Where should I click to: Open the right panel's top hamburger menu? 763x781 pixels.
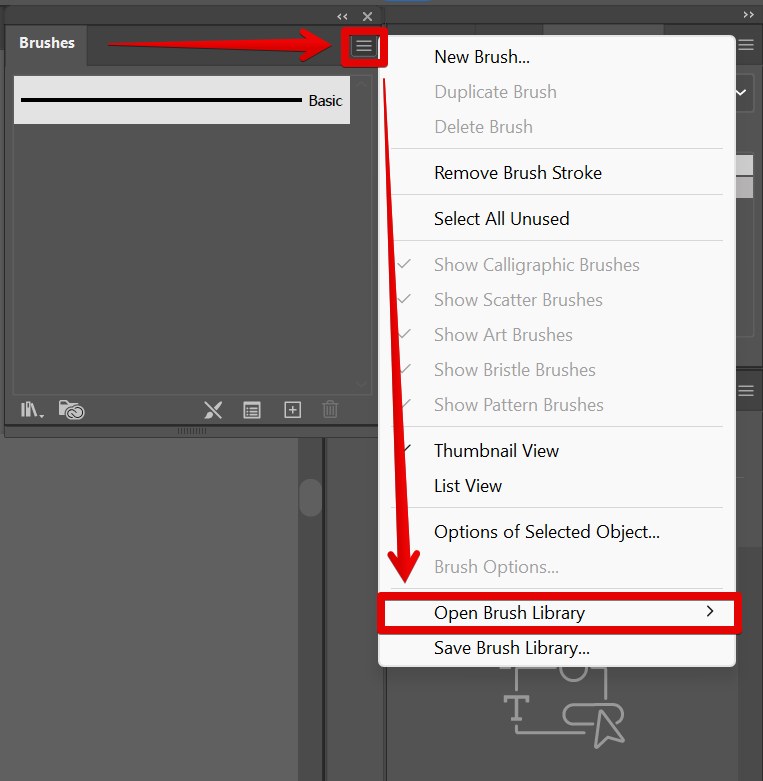746,45
